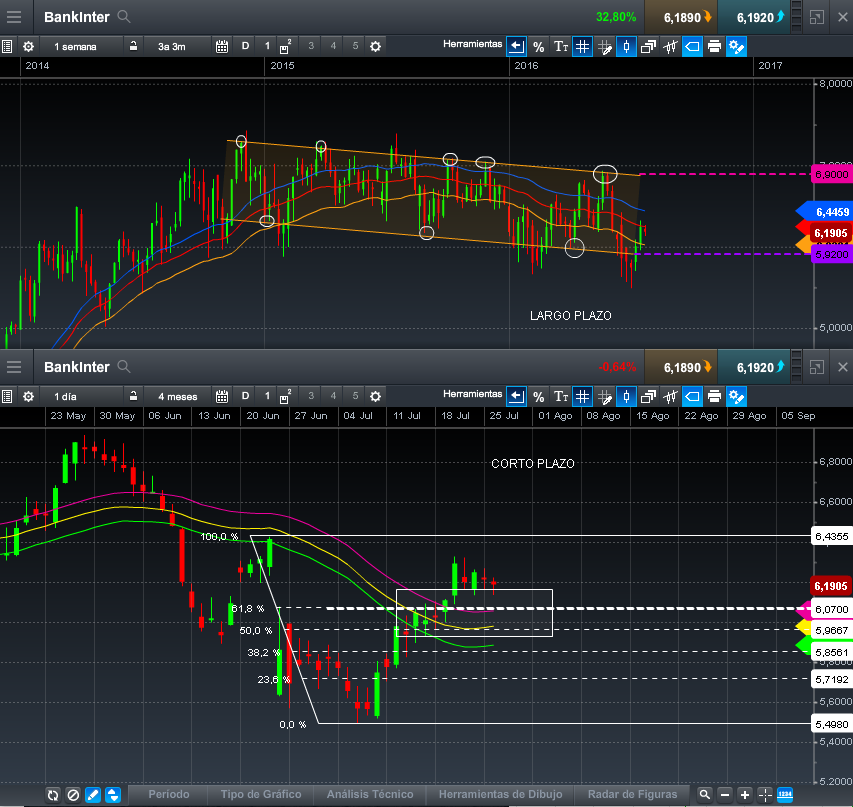Image resolution: width=853 pixels, height=807 pixels.
Task: Click crosshair cursor icon in bottom bar
Action: (x=765, y=795)
